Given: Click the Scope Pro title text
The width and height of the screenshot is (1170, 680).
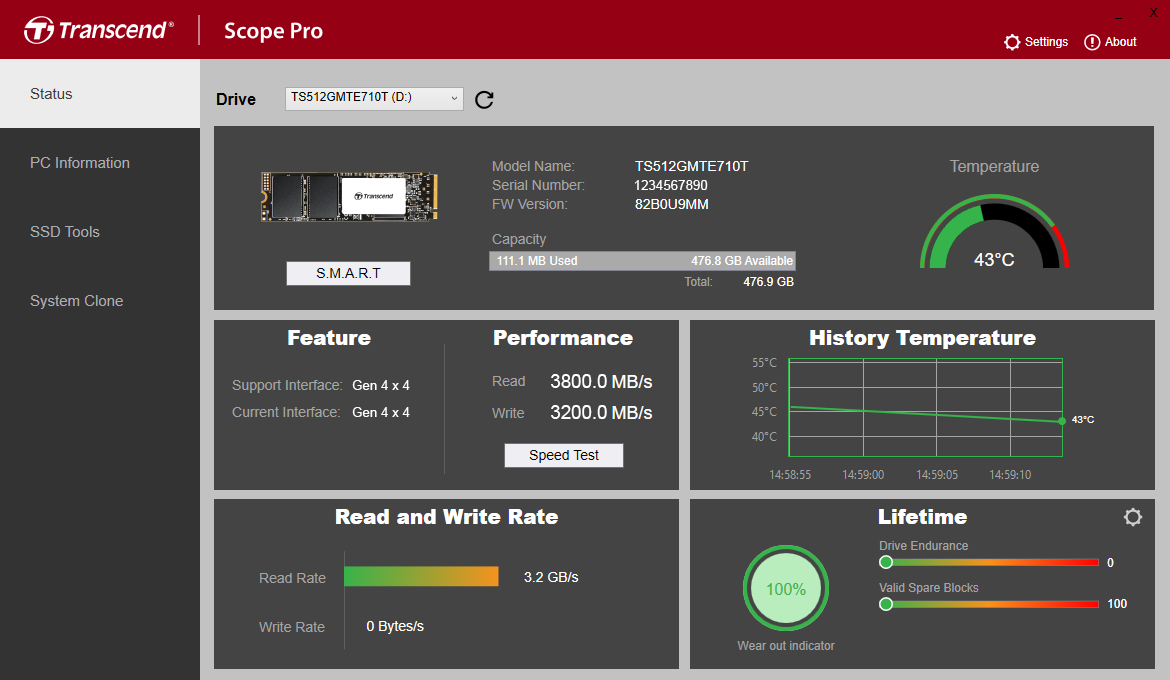Looking at the screenshot, I should (273, 31).
